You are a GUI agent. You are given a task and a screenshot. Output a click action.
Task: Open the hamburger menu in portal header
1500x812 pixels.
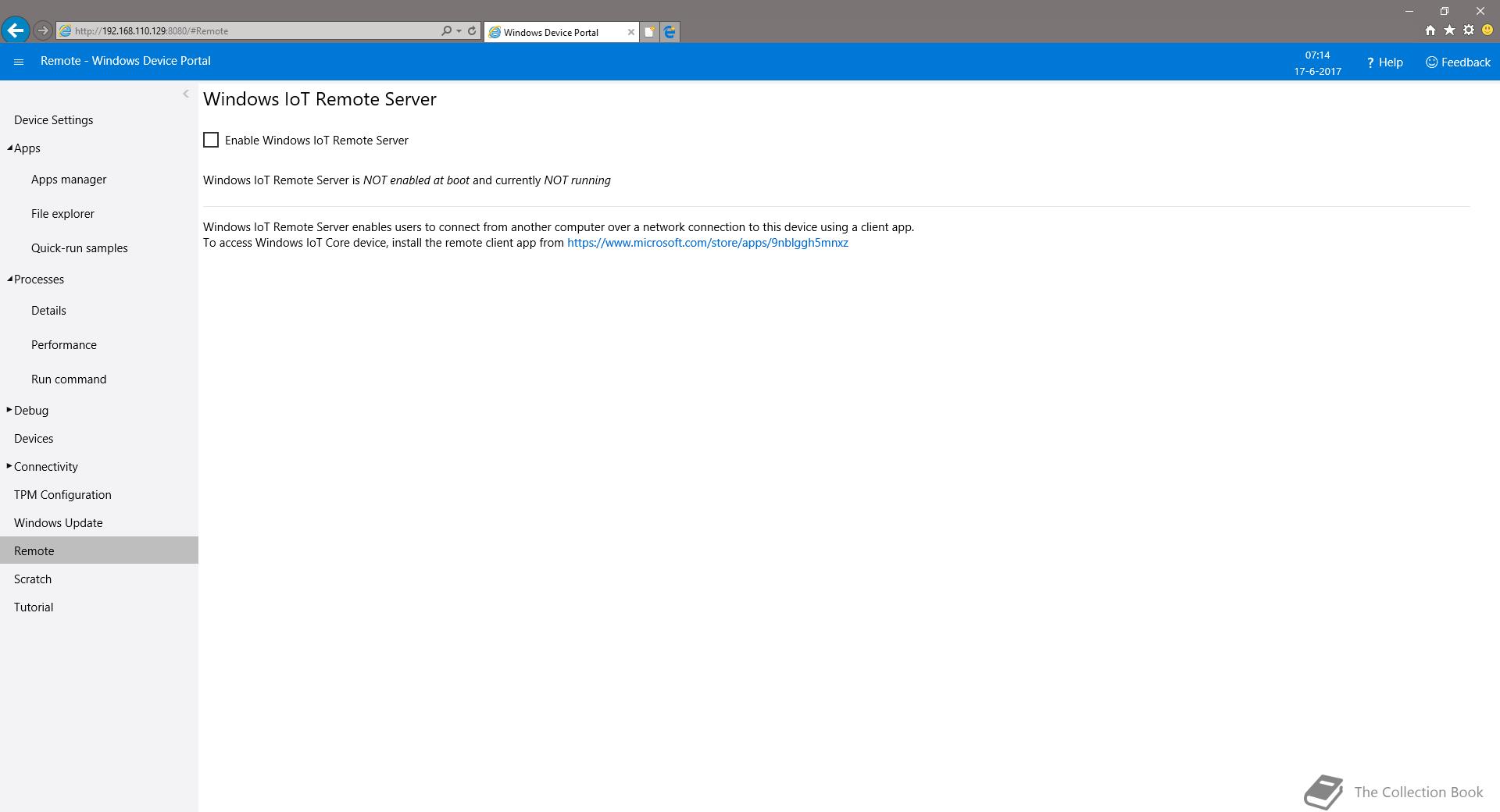[x=19, y=62]
